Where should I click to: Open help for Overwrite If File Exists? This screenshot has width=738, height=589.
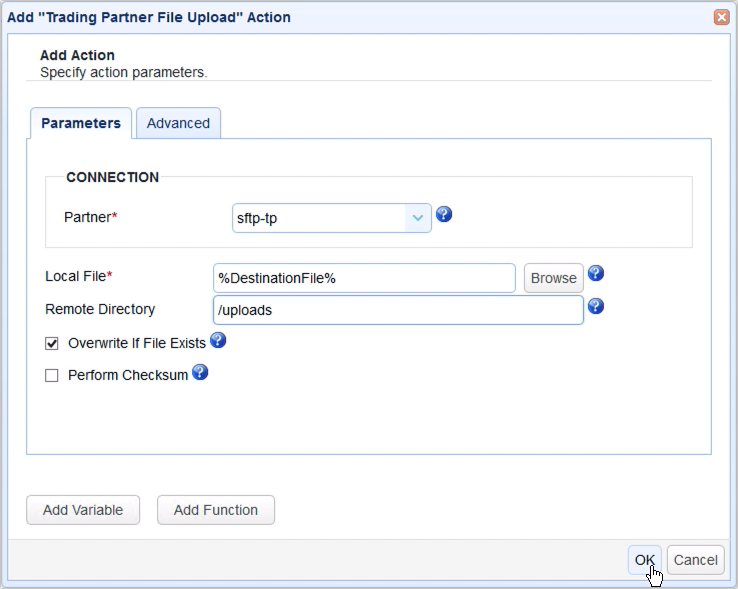click(217, 341)
